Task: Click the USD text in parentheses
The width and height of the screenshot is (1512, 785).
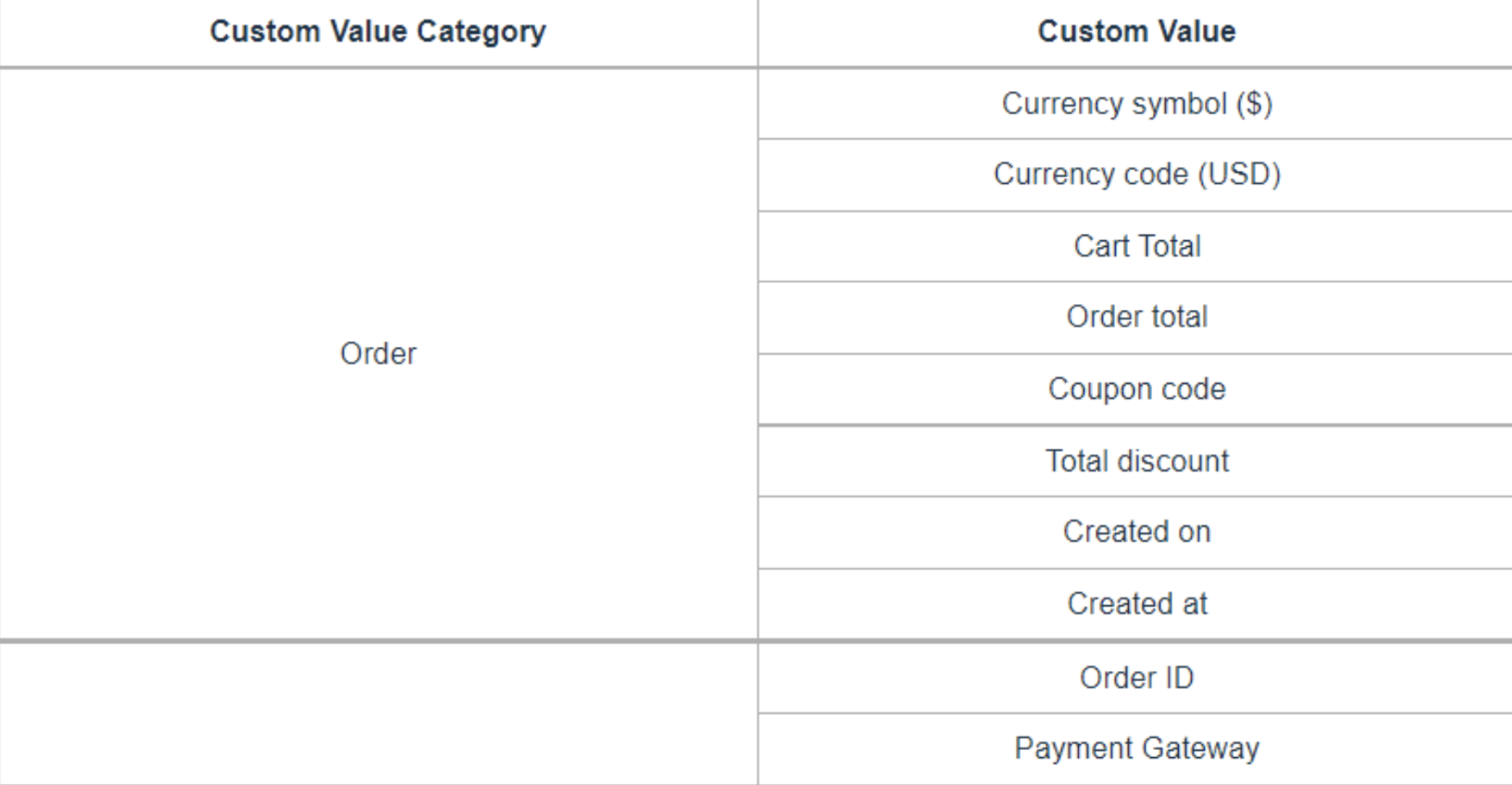Action: point(1239,174)
